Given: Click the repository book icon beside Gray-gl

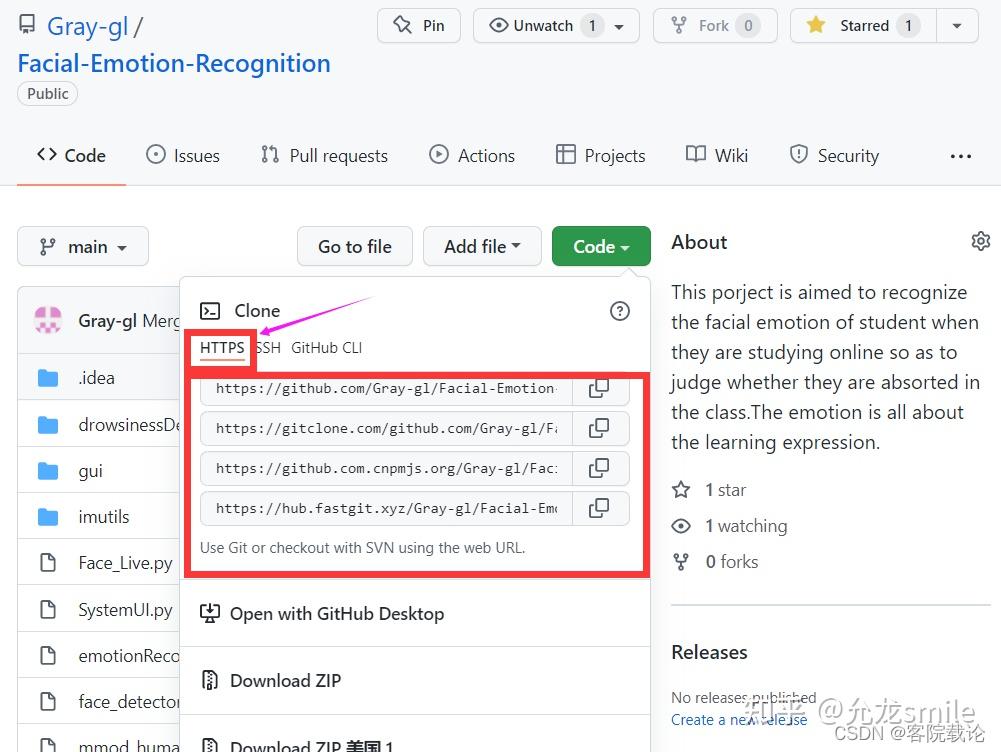Looking at the screenshot, I should pos(27,22).
